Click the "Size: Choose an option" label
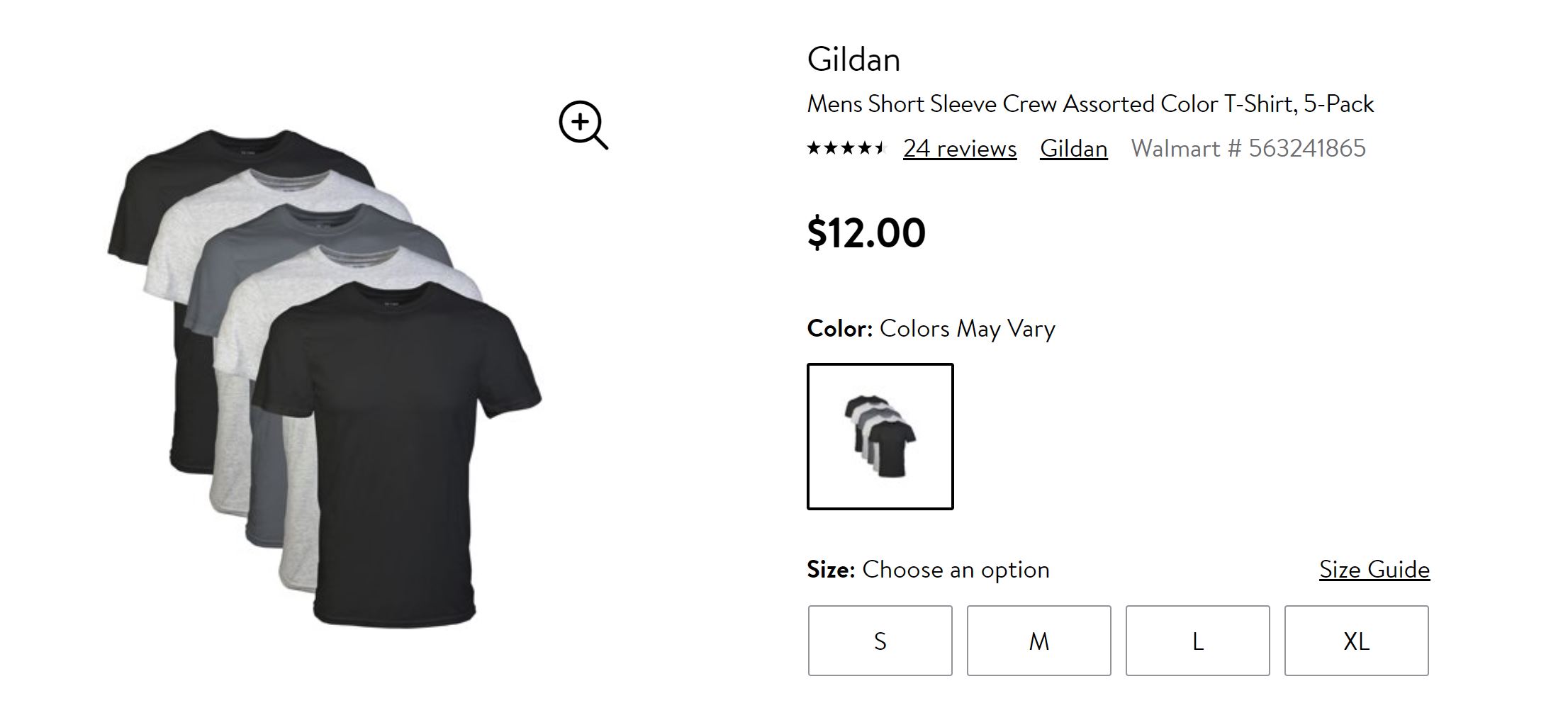Screen dimensions: 1568x708 [928, 569]
